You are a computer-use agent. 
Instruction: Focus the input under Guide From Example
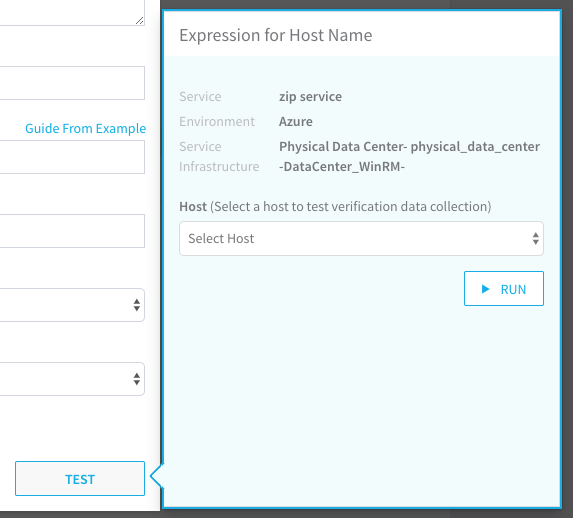pyautogui.click(x=72, y=157)
